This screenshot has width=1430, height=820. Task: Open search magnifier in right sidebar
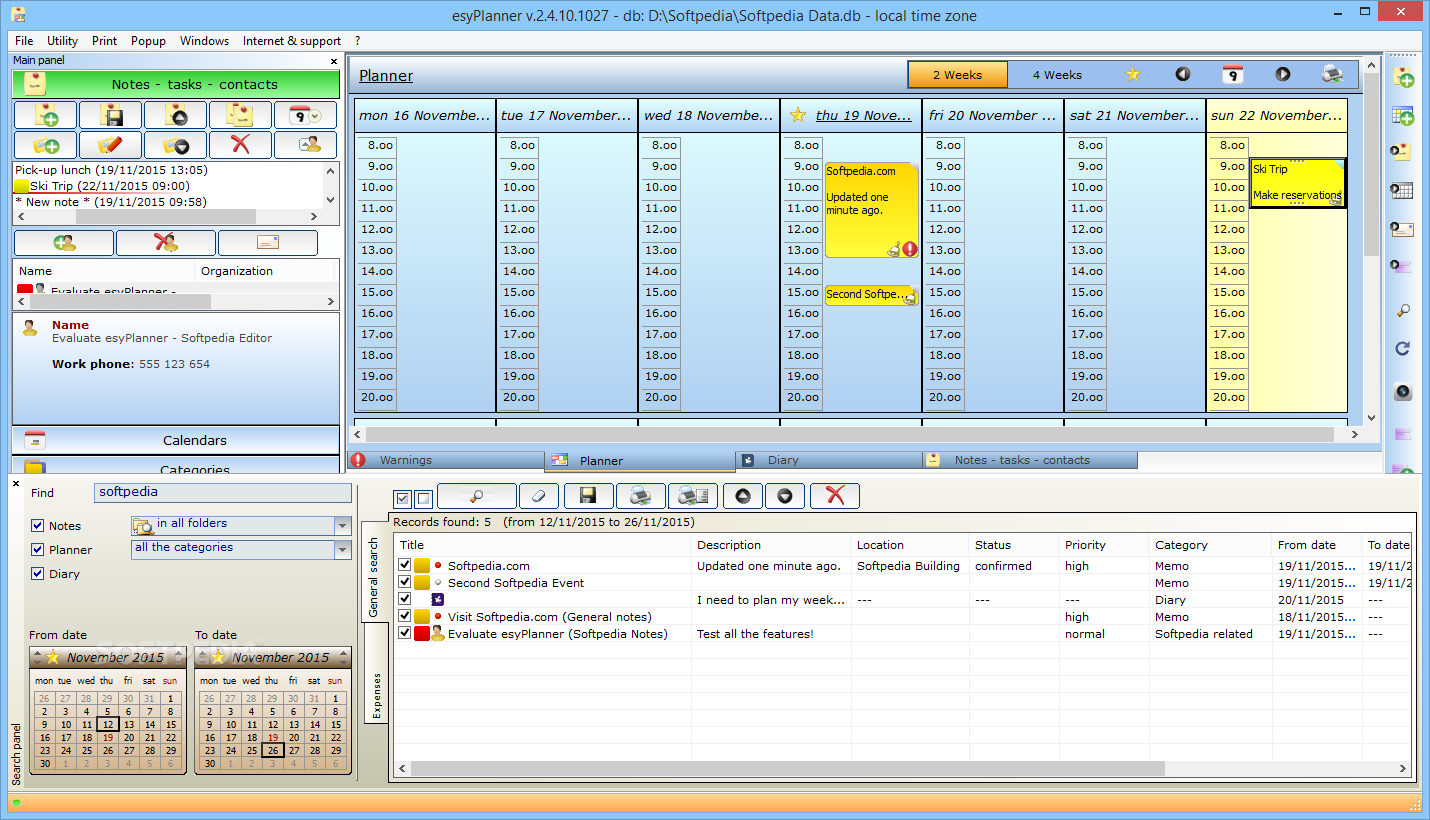(x=1403, y=310)
